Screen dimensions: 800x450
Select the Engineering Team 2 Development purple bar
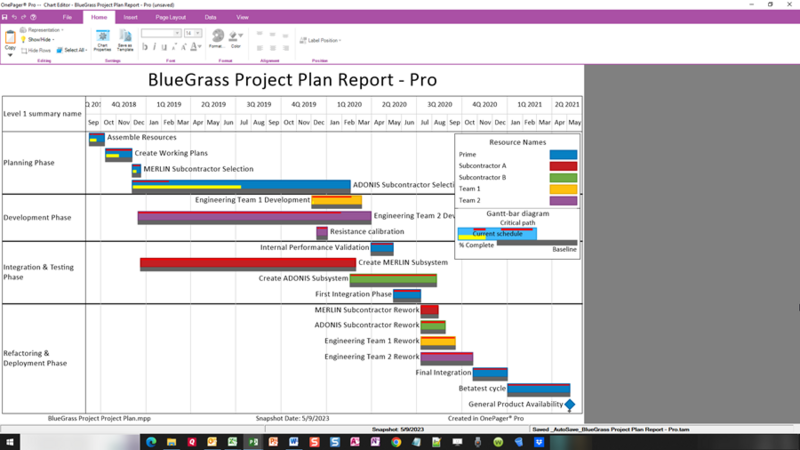[x=255, y=218]
